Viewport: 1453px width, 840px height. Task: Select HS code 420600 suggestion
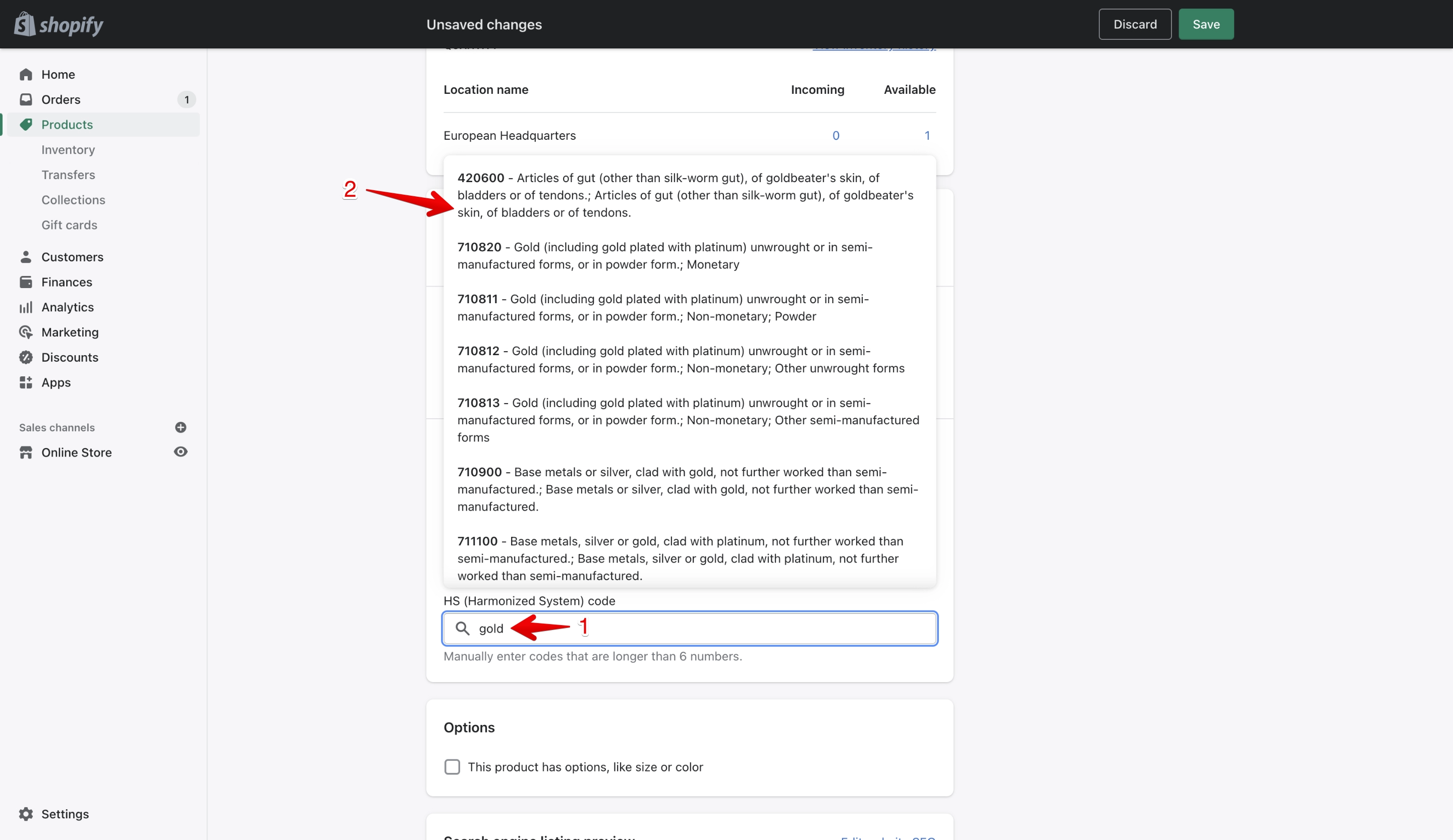[690, 195]
